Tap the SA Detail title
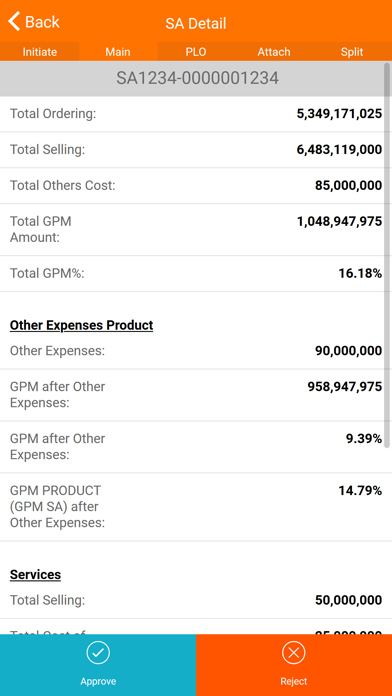 [196, 23]
